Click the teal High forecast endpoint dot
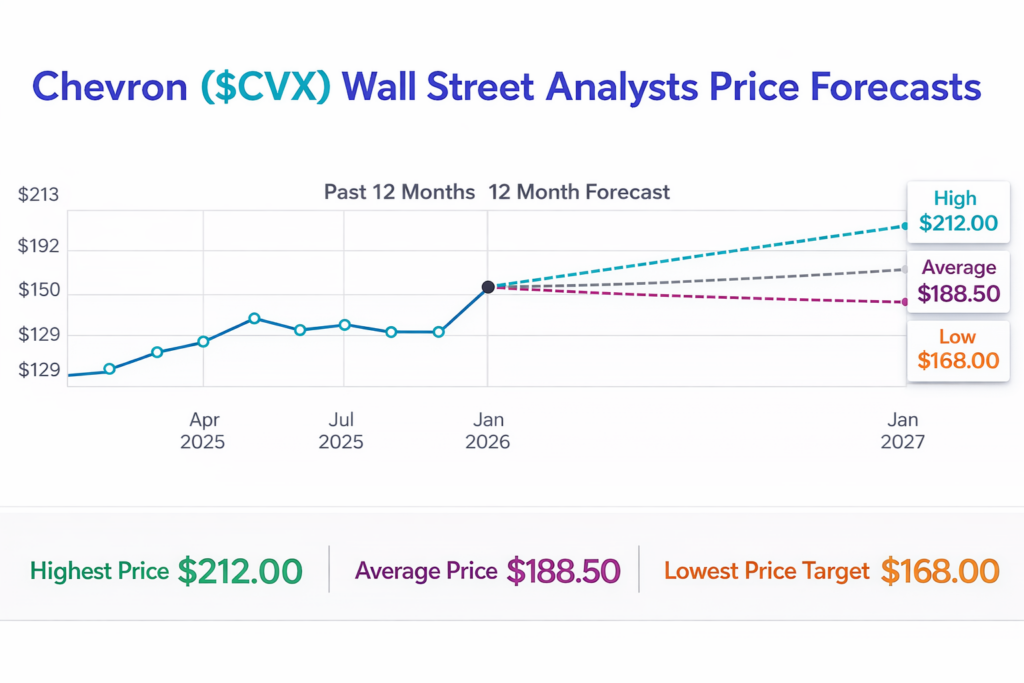The width and height of the screenshot is (1024, 683). pyautogui.click(x=905, y=226)
